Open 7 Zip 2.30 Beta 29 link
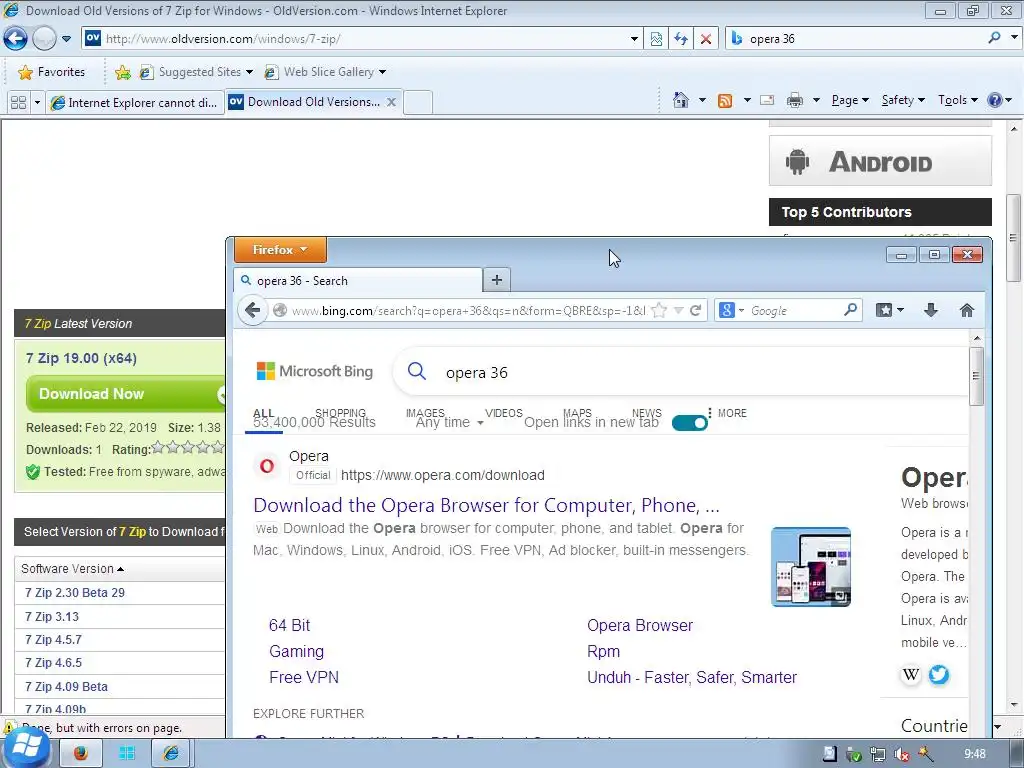This screenshot has height=768, width=1024. (x=74, y=592)
